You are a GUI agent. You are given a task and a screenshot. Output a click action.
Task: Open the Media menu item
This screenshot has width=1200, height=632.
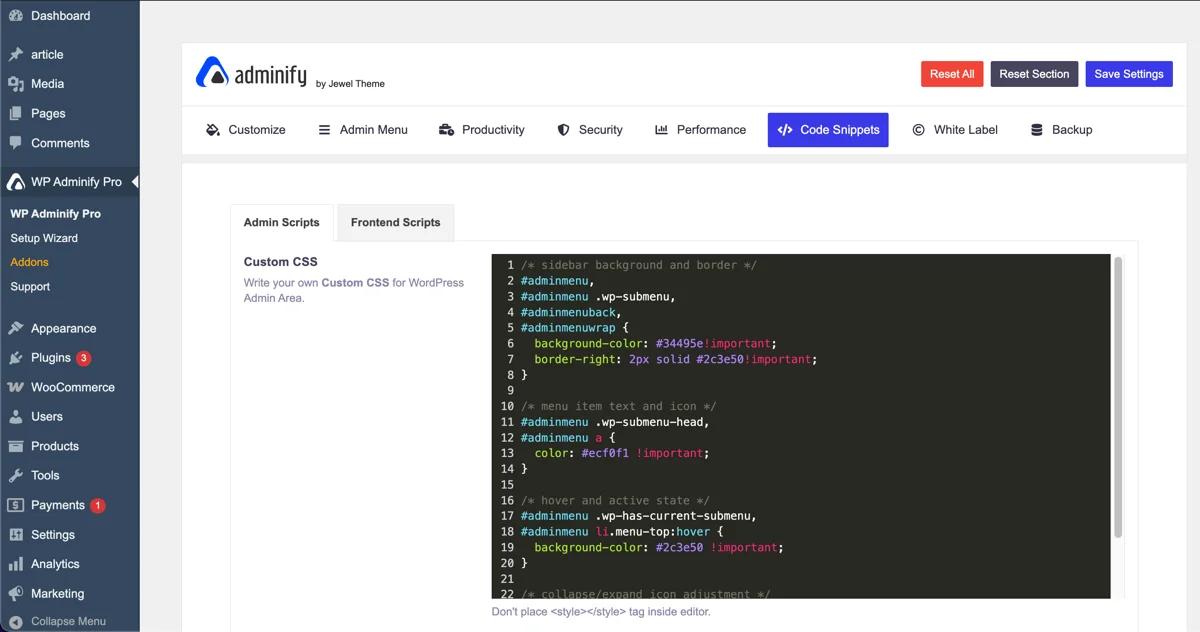[70, 84]
